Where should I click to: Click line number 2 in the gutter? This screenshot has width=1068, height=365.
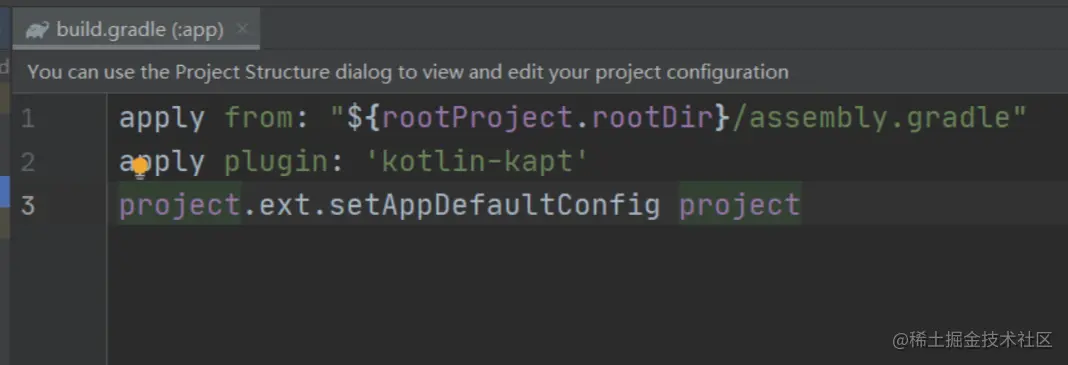(27, 162)
